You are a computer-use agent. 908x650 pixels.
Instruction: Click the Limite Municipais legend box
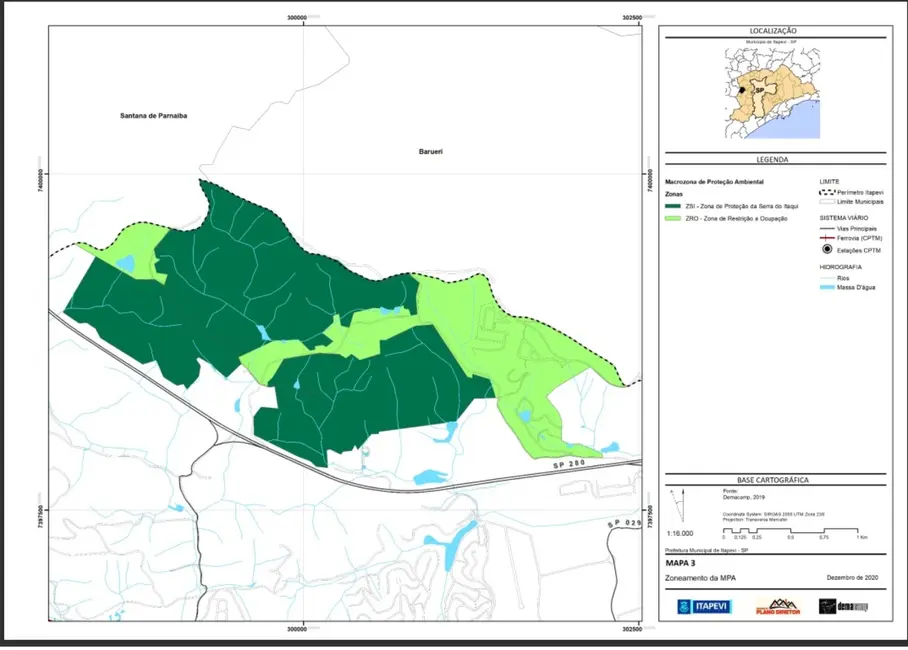[x=827, y=202]
